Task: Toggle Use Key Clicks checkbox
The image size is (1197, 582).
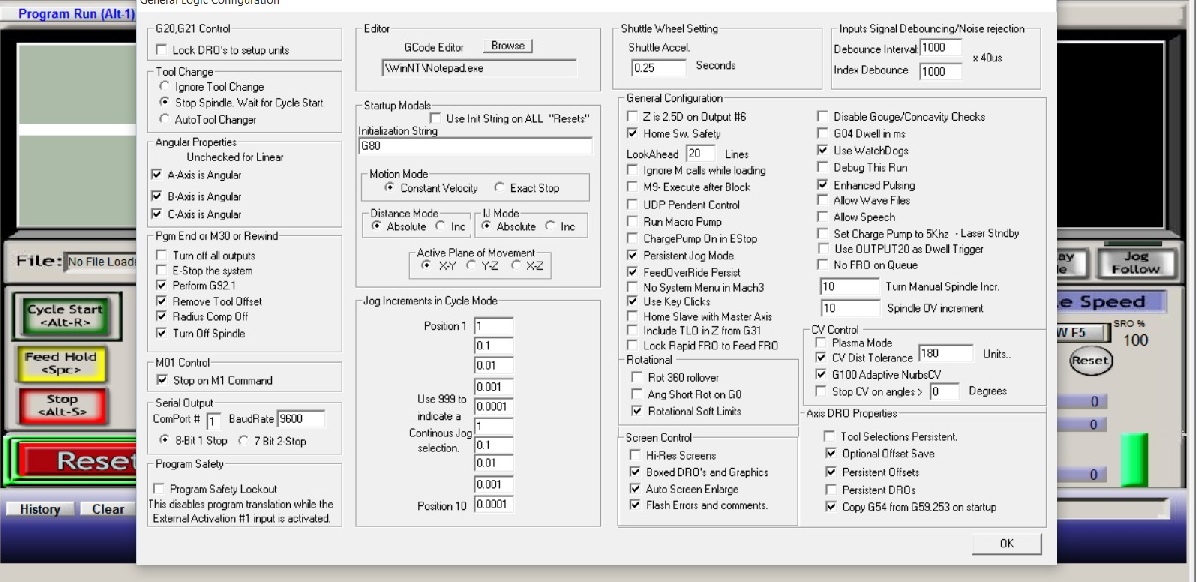Action: (632, 301)
